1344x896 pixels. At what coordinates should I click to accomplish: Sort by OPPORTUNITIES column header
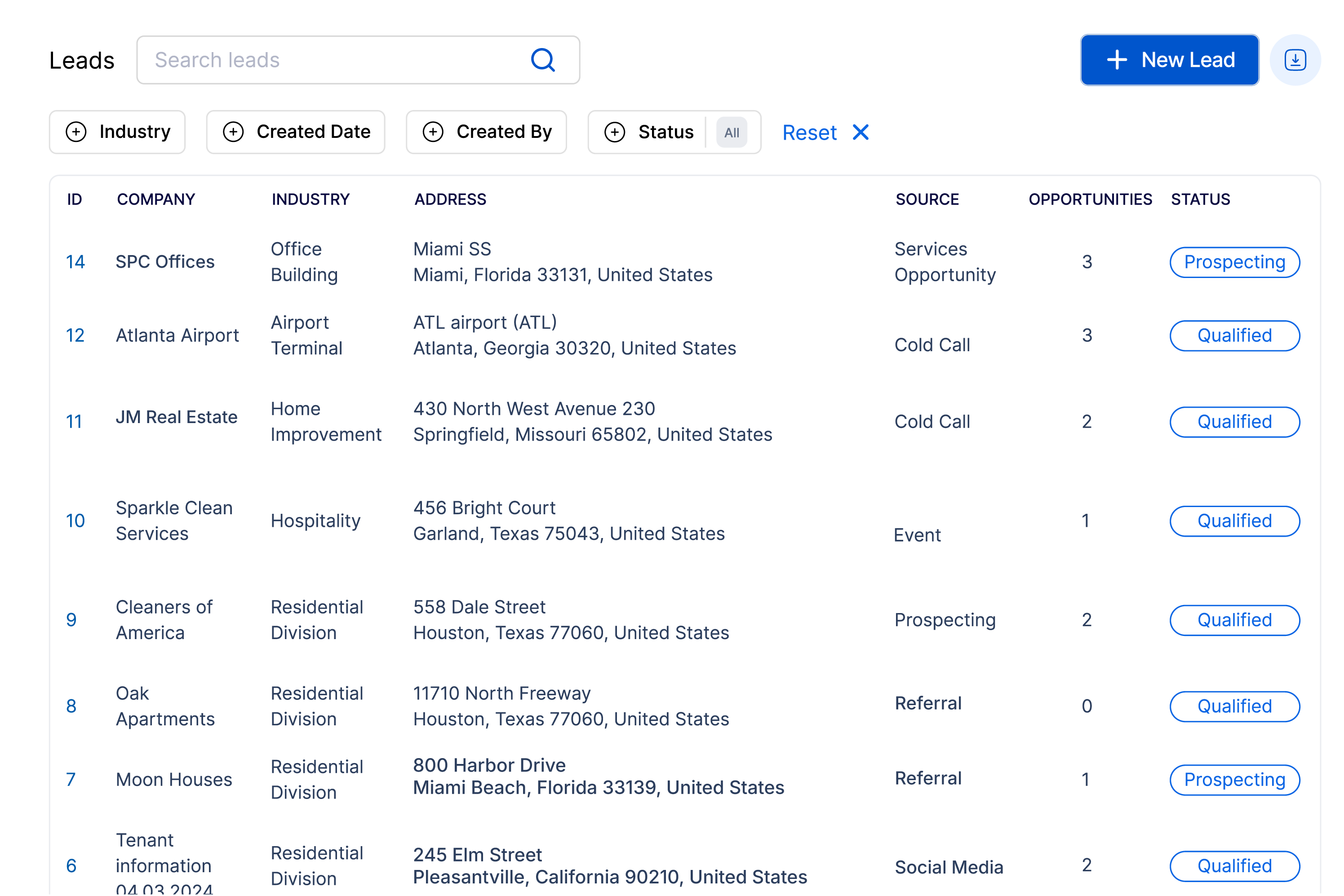[x=1090, y=199]
